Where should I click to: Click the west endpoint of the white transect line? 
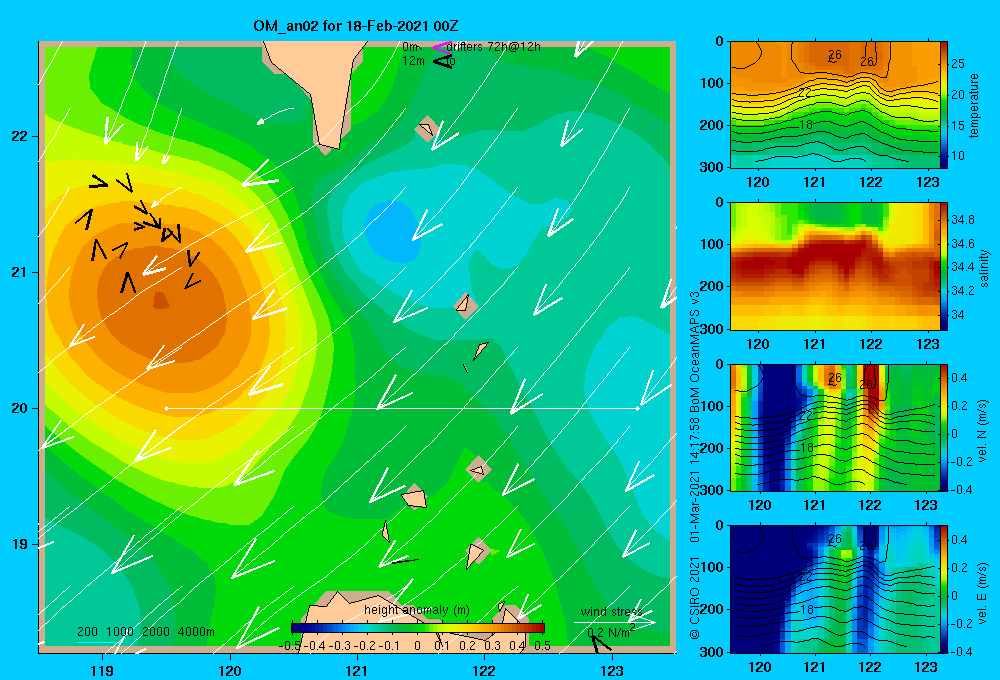(166, 408)
